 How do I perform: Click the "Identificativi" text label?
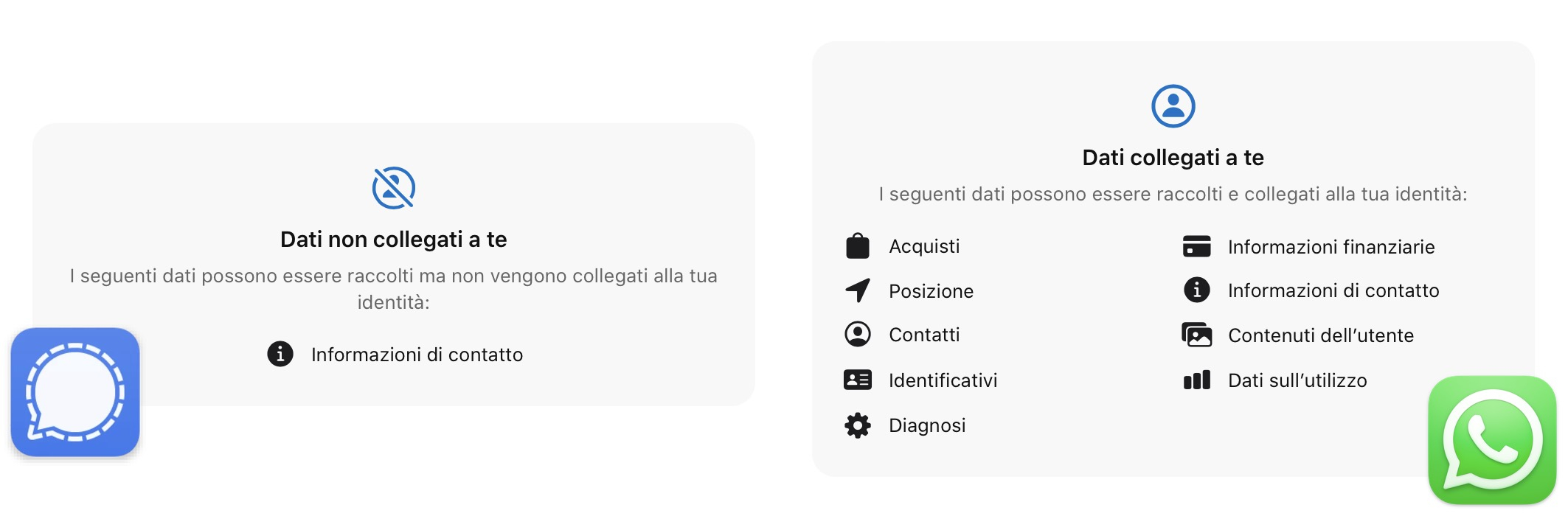pyautogui.click(x=943, y=380)
